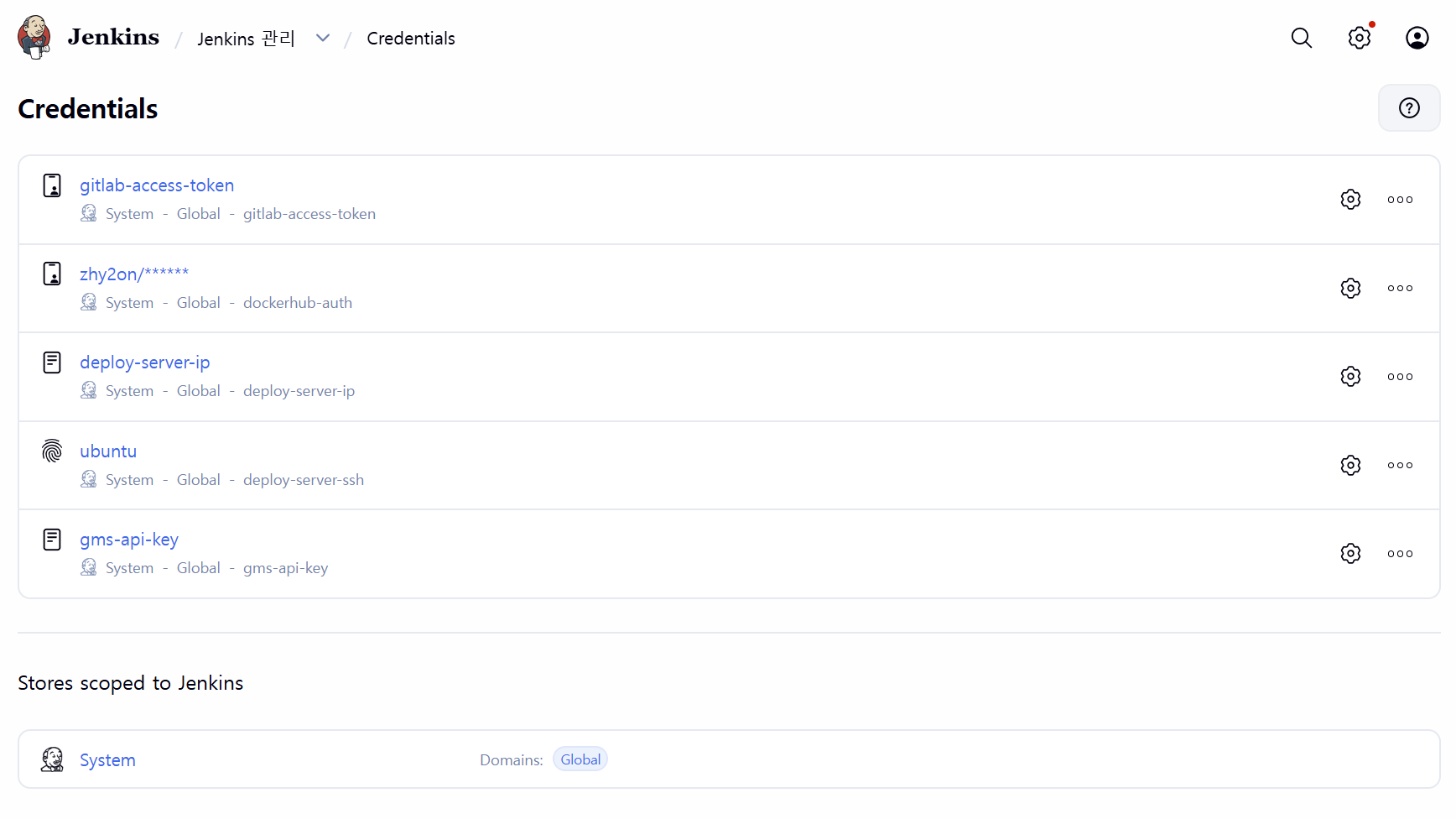Click Global under deploy-server-ip row

point(199,391)
